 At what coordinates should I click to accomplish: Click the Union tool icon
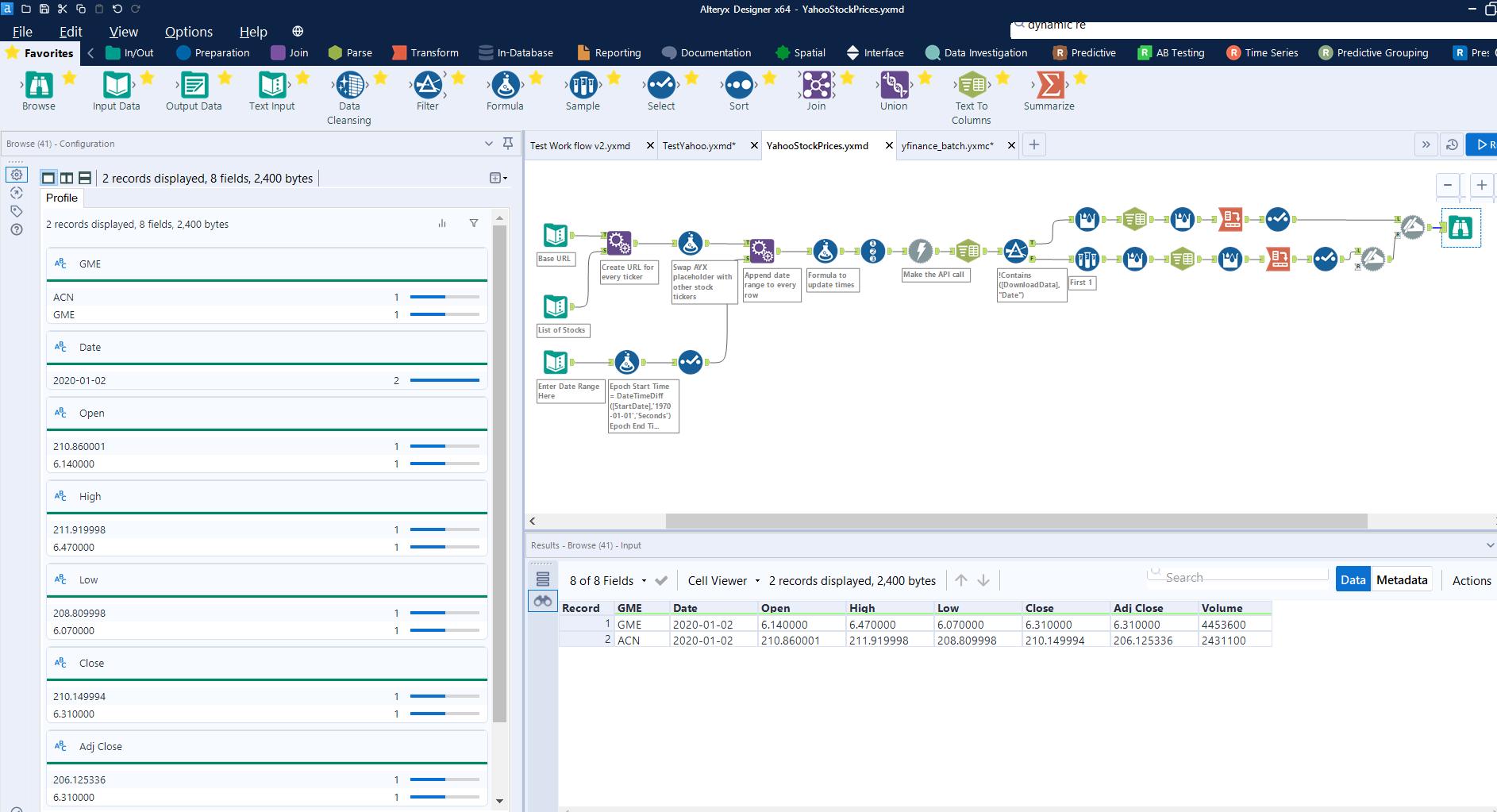pos(894,86)
